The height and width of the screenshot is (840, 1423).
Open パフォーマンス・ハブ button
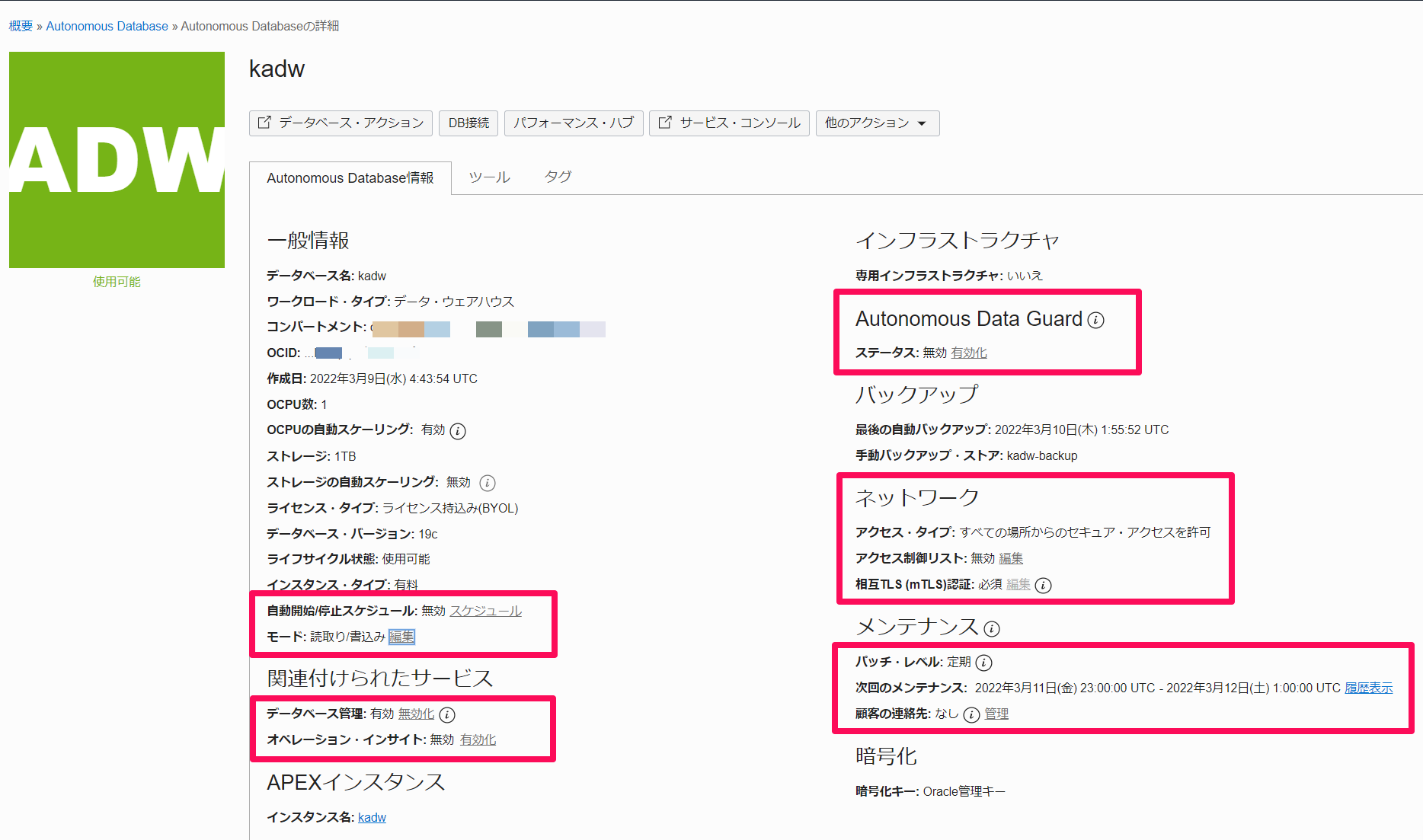pyautogui.click(x=574, y=123)
